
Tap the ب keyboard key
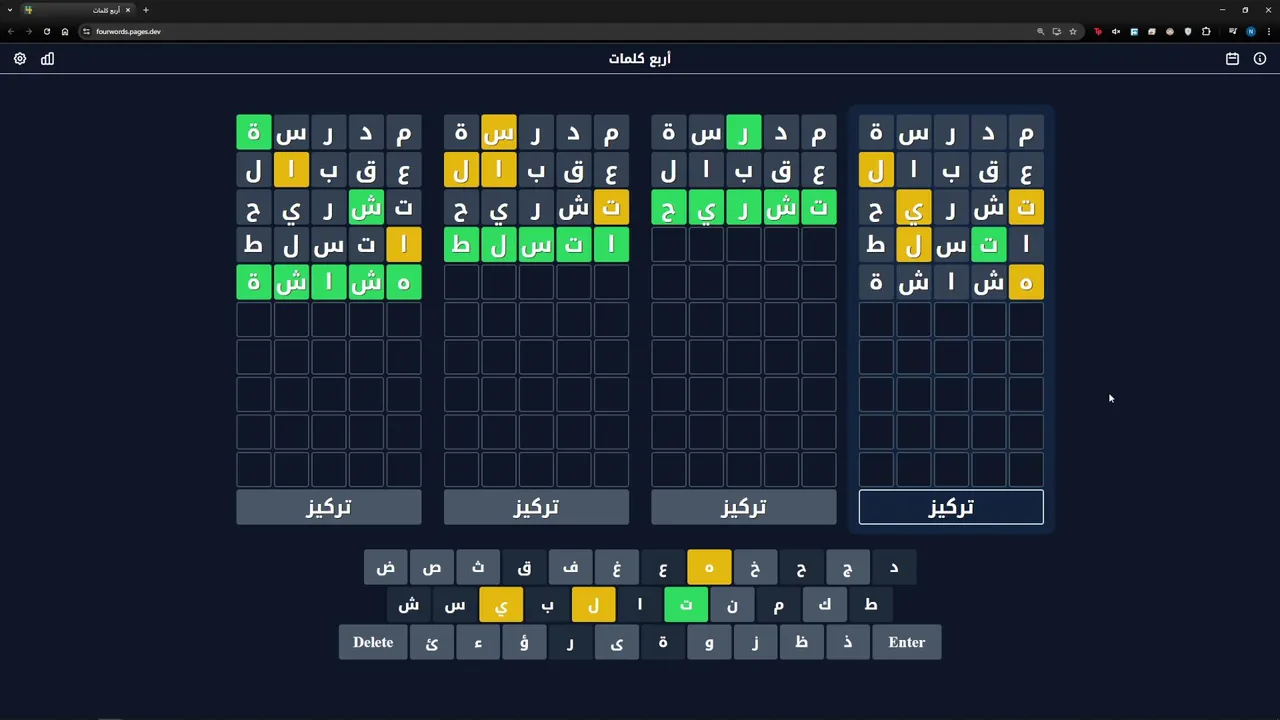click(547, 605)
